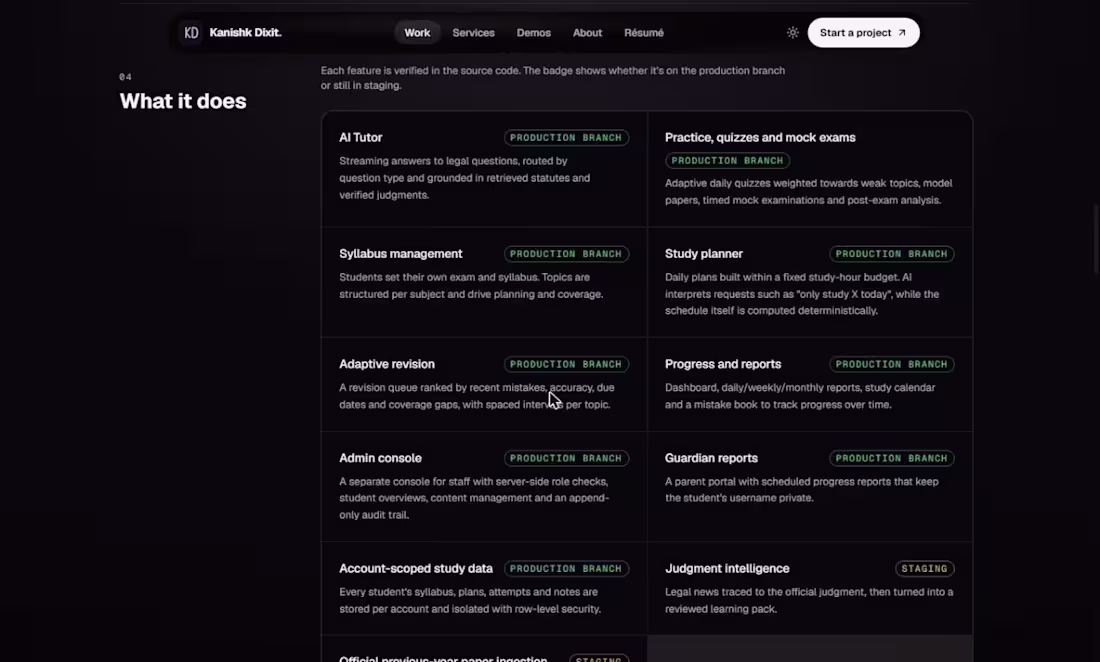Open the Work nav tab

[x=417, y=33]
